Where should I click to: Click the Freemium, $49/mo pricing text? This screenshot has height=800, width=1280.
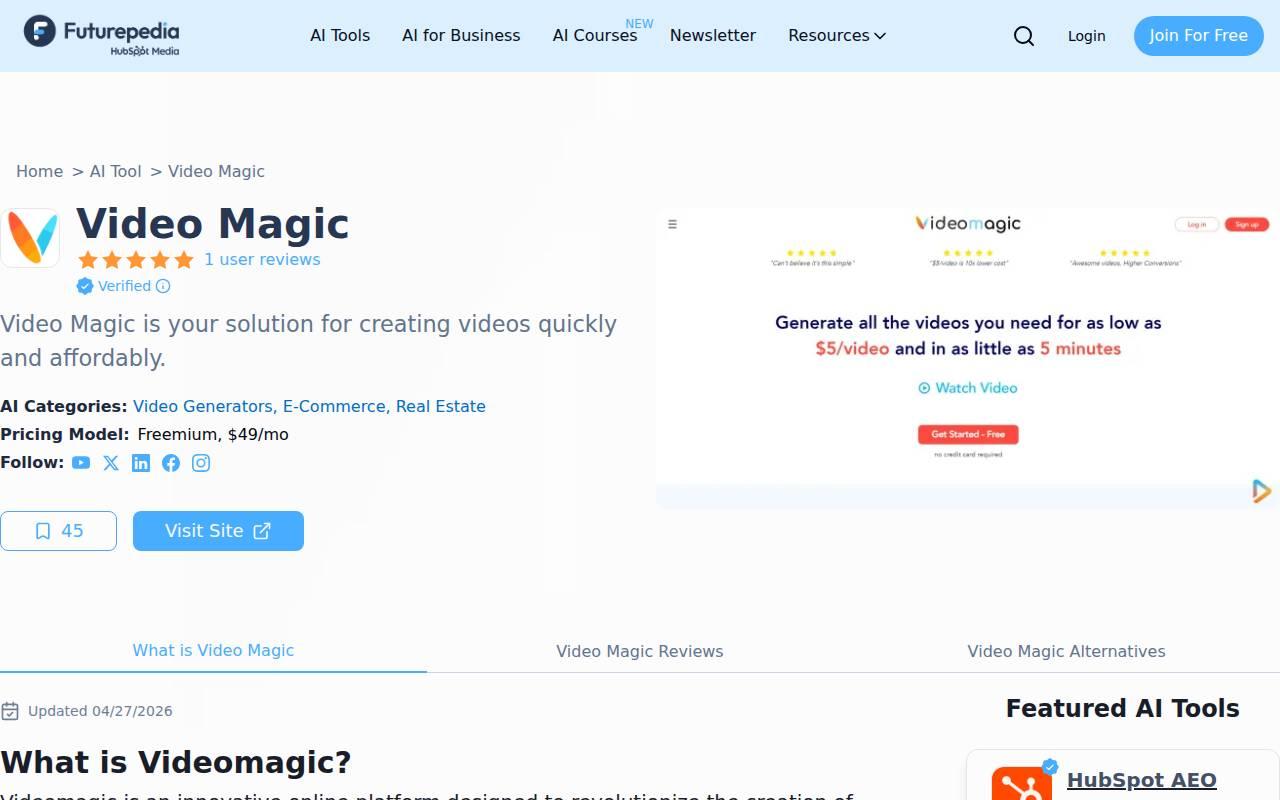click(213, 435)
